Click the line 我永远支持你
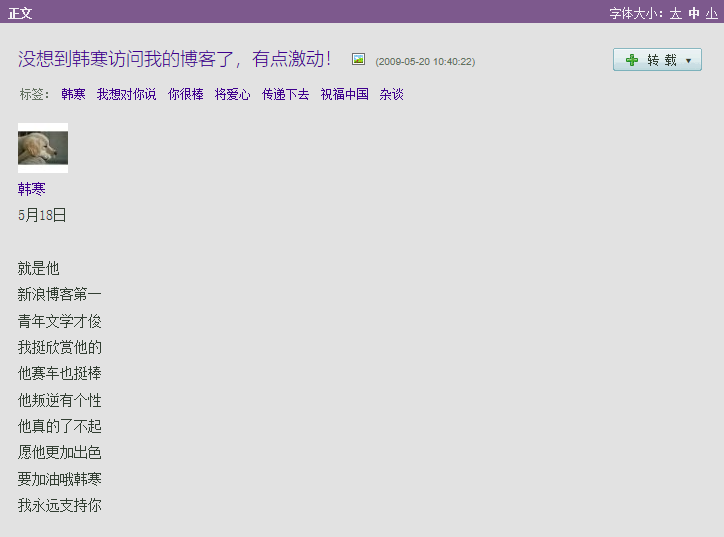This screenshot has width=724, height=537. click(x=60, y=505)
